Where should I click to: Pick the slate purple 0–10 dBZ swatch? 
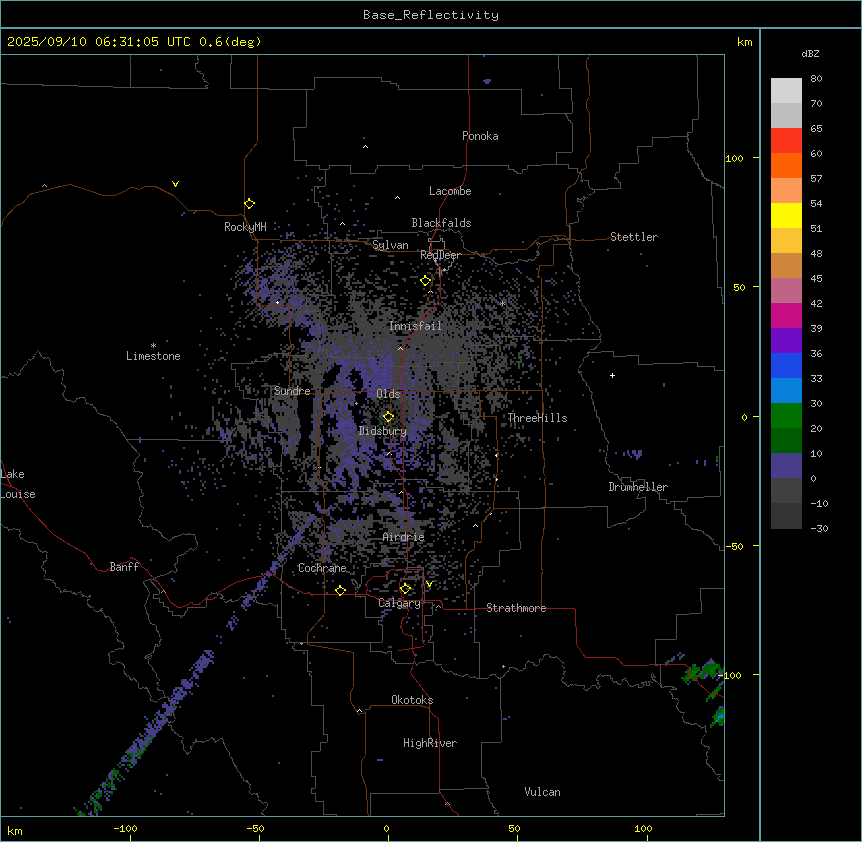pyautogui.click(x=786, y=466)
